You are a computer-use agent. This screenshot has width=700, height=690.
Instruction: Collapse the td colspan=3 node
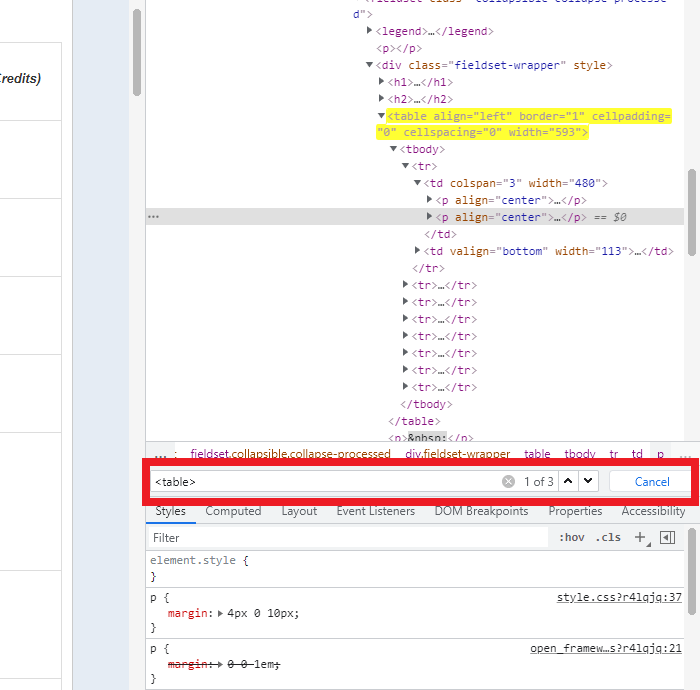(417, 183)
